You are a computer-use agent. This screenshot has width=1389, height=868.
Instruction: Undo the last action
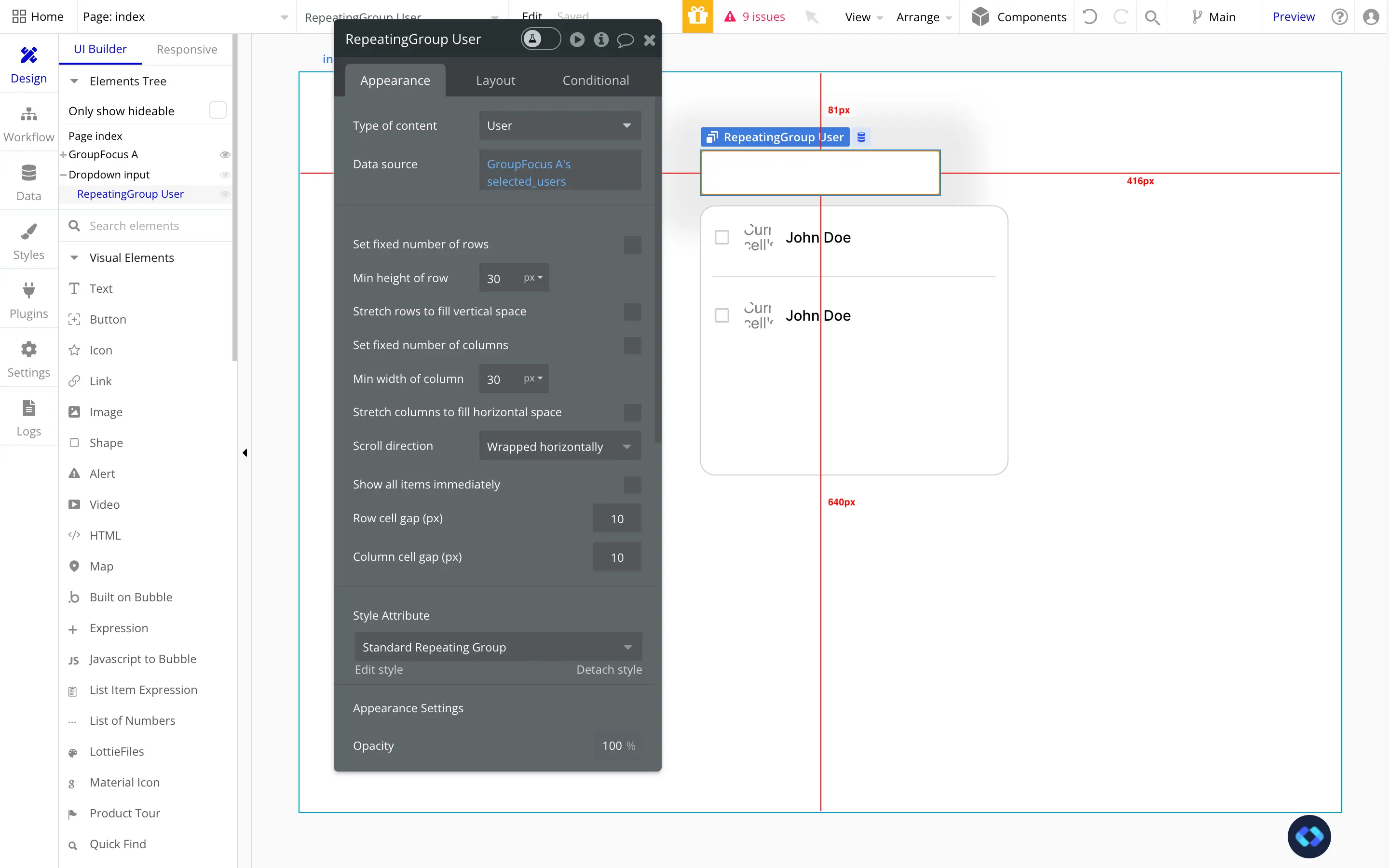tap(1089, 17)
